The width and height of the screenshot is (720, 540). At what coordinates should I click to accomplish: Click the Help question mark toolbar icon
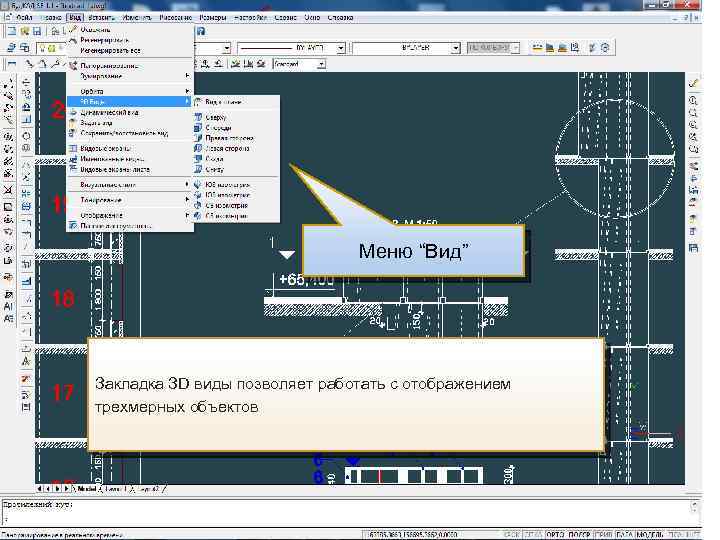[201, 31]
